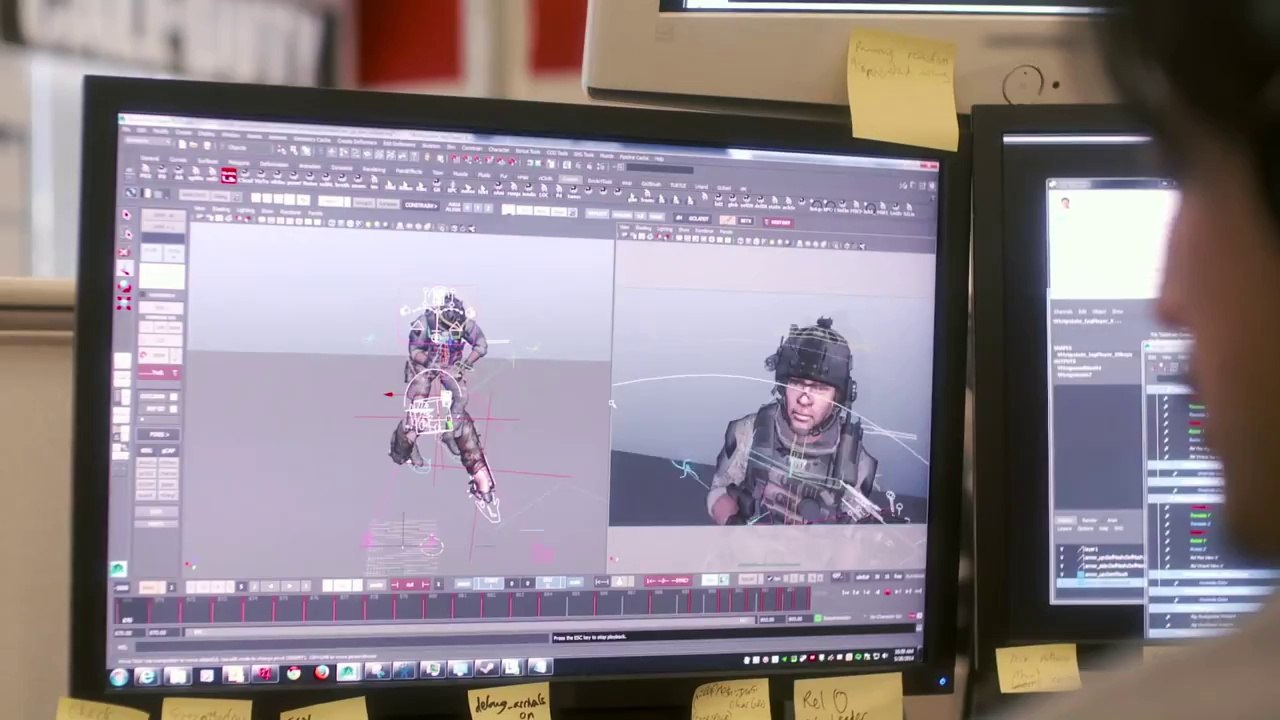The width and height of the screenshot is (1280, 720).
Task: Open Panels menu in right viewport
Action: [x=726, y=233]
